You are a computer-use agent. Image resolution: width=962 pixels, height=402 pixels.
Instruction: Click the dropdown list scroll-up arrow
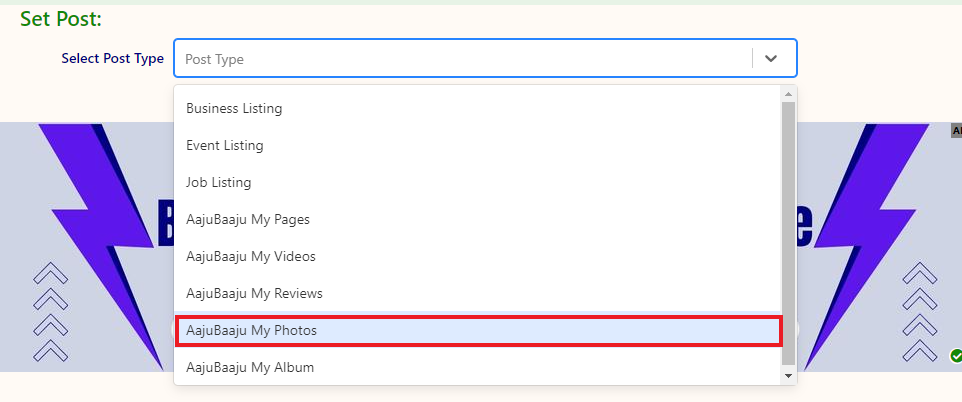pyautogui.click(x=789, y=94)
